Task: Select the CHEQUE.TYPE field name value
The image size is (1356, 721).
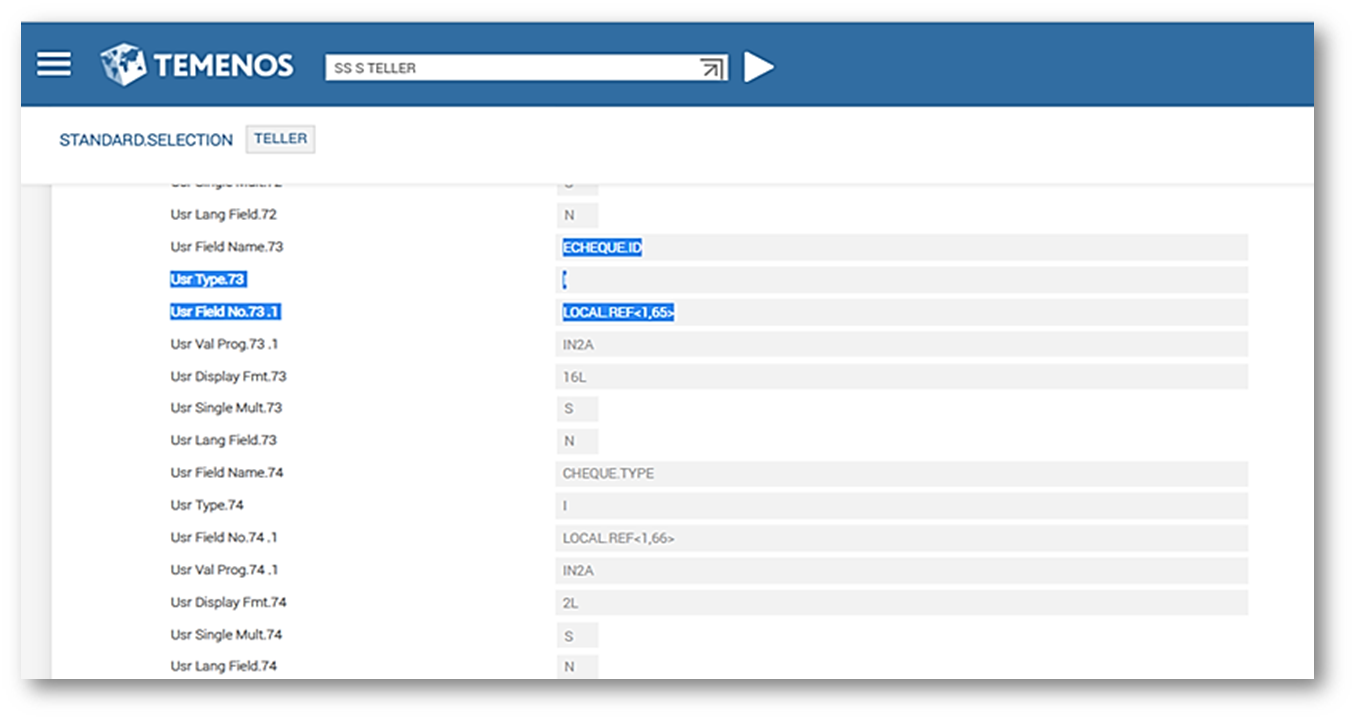Action: point(900,473)
